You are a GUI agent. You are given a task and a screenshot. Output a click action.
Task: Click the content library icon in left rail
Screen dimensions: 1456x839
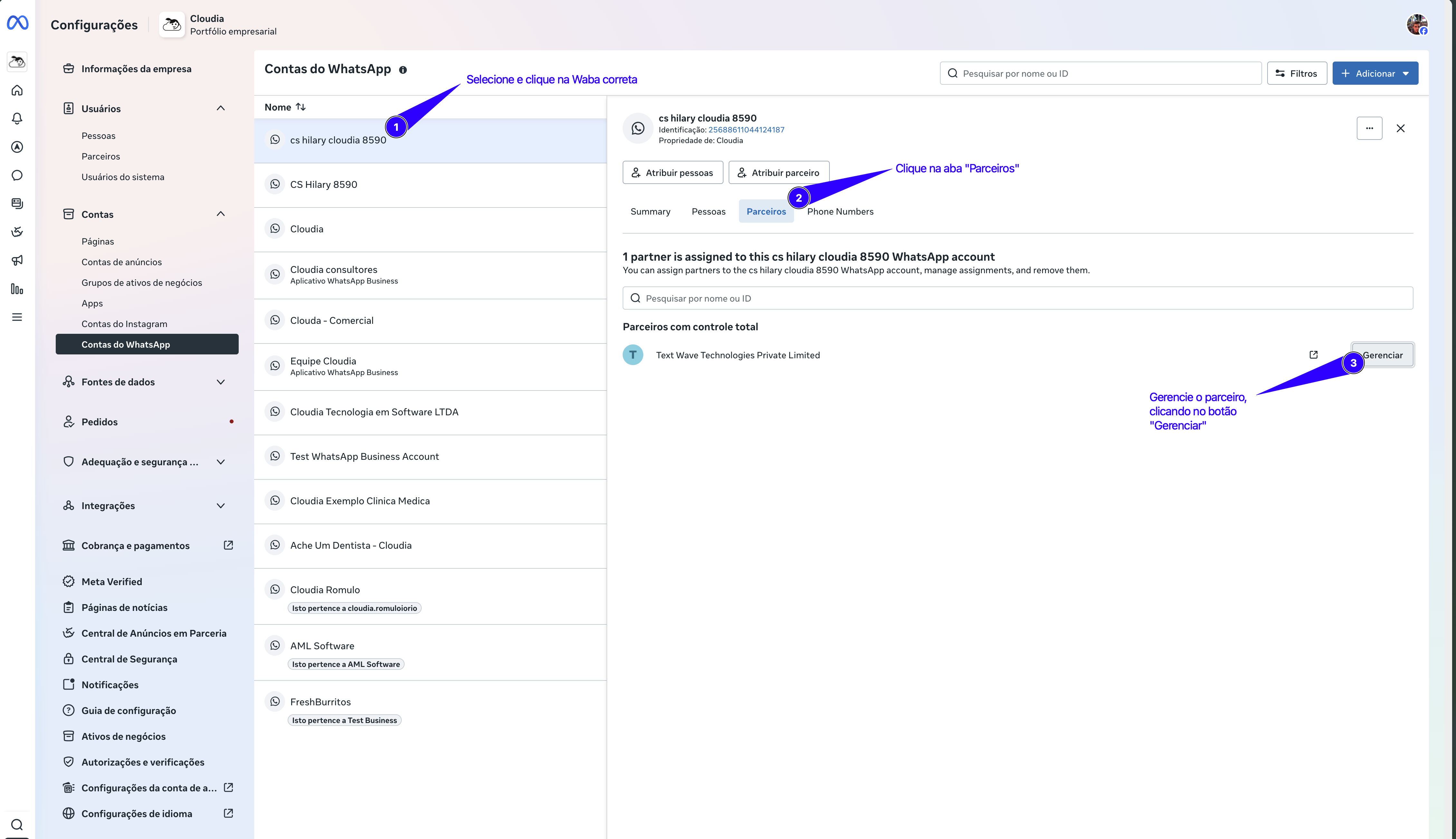coord(17,203)
